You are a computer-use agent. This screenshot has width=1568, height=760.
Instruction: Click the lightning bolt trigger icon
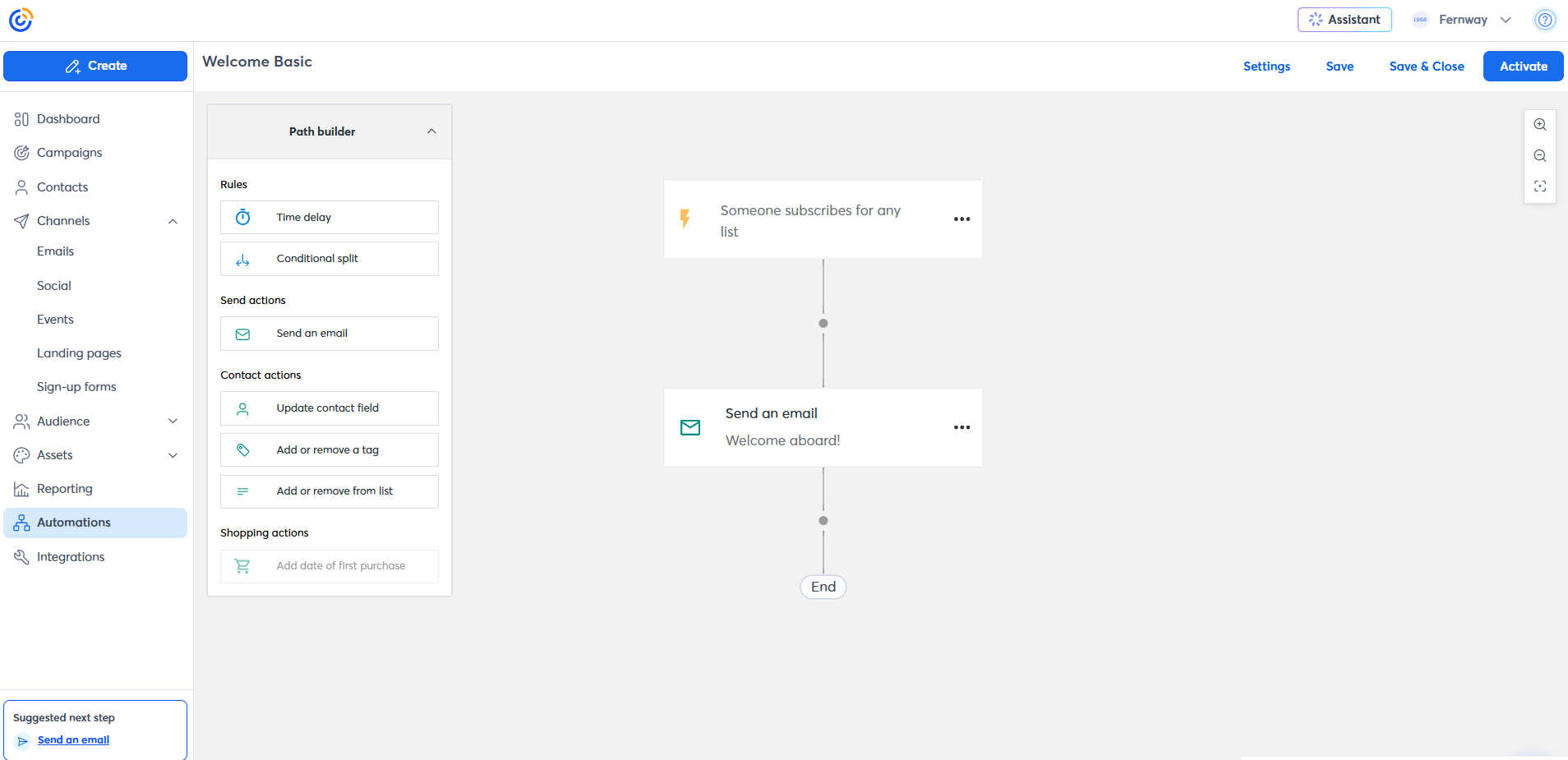click(x=685, y=219)
